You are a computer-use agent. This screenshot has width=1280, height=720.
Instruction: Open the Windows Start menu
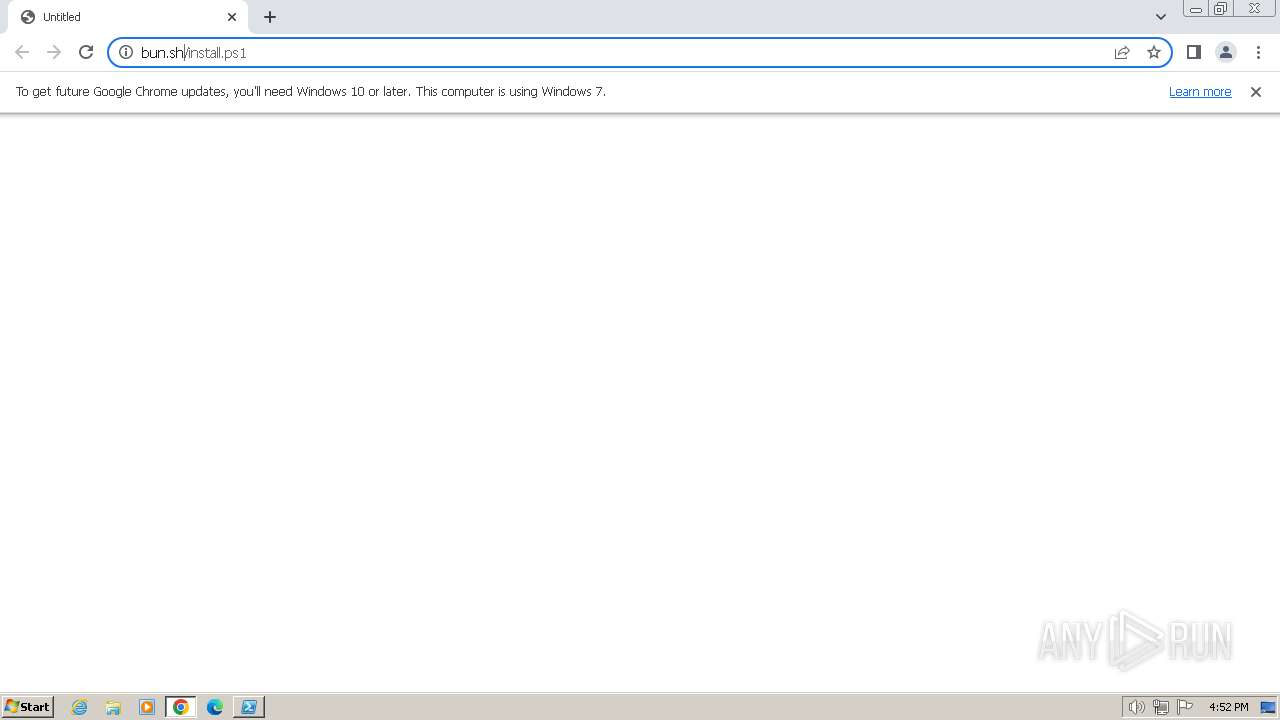coord(28,706)
